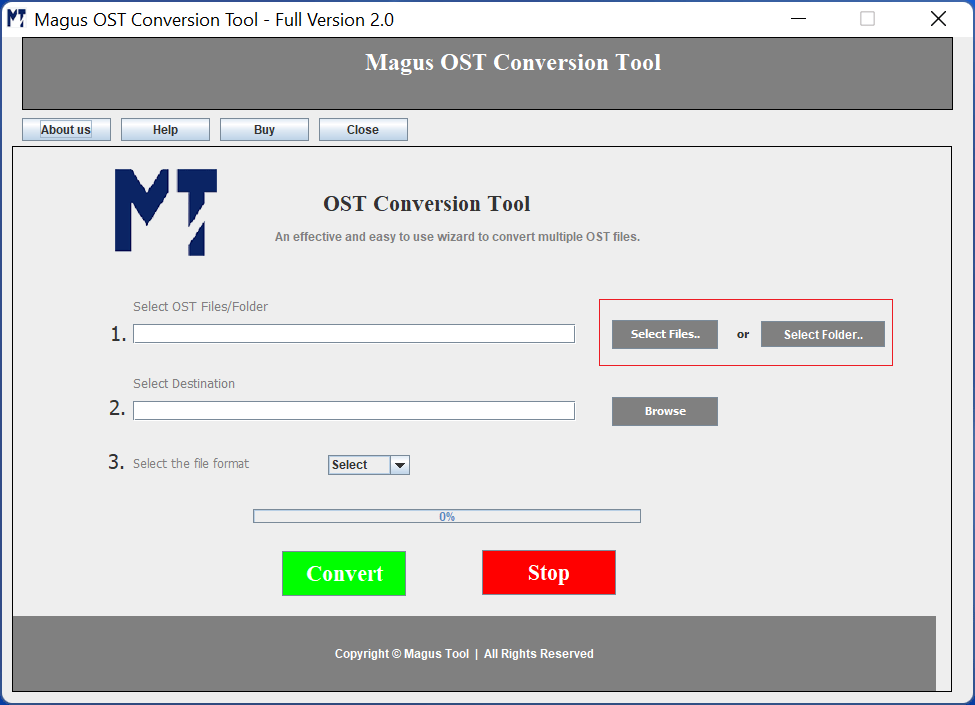
Task: Click the 'Magus OST Conversion Tool' banner title
Action: coord(513,63)
